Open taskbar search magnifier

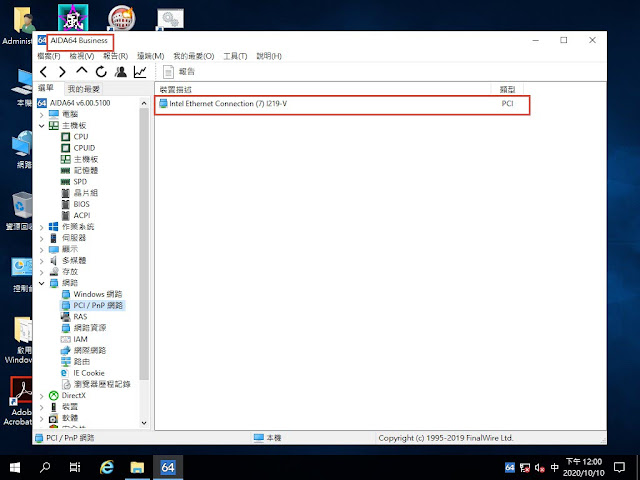click(45, 467)
